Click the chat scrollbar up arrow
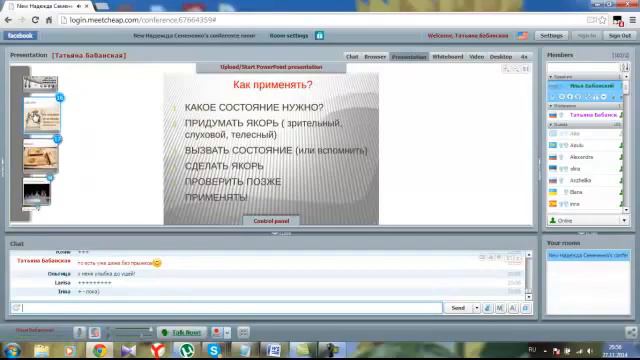The width and height of the screenshot is (640, 360). pos(529,255)
